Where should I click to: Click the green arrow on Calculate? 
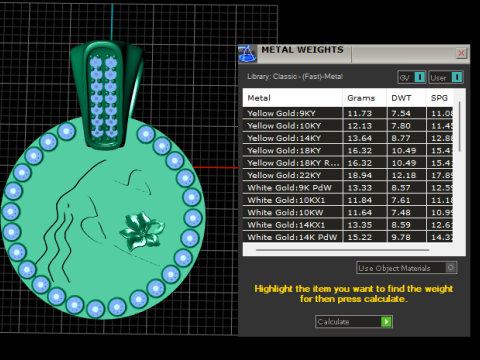coord(386,322)
